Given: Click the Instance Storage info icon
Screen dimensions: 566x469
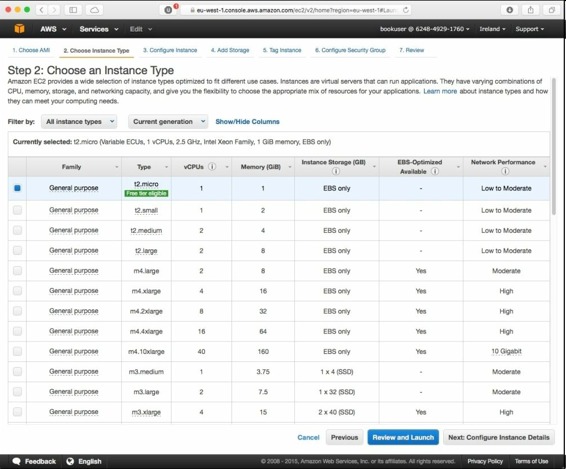Looking at the screenshot, I should coord(336,171).
